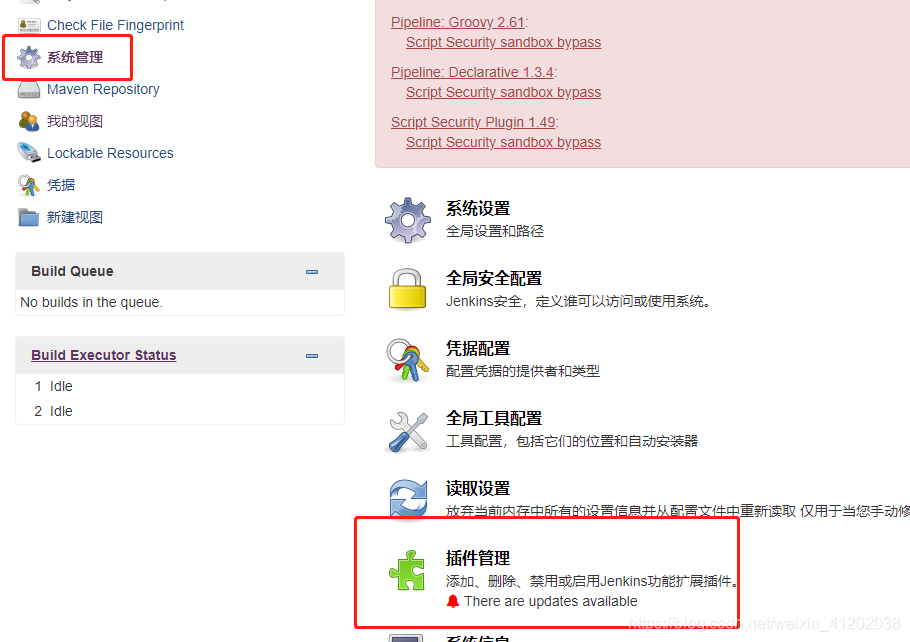Screen dimensions: 910x642
Task: Click the 全局工具配置 tools icon
Action: coord(407,431)
